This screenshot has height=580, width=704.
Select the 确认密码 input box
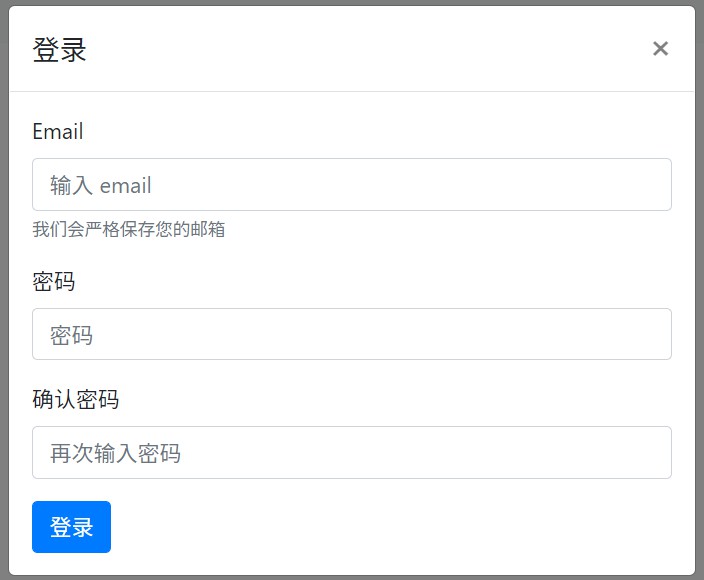tap(351, 453)
